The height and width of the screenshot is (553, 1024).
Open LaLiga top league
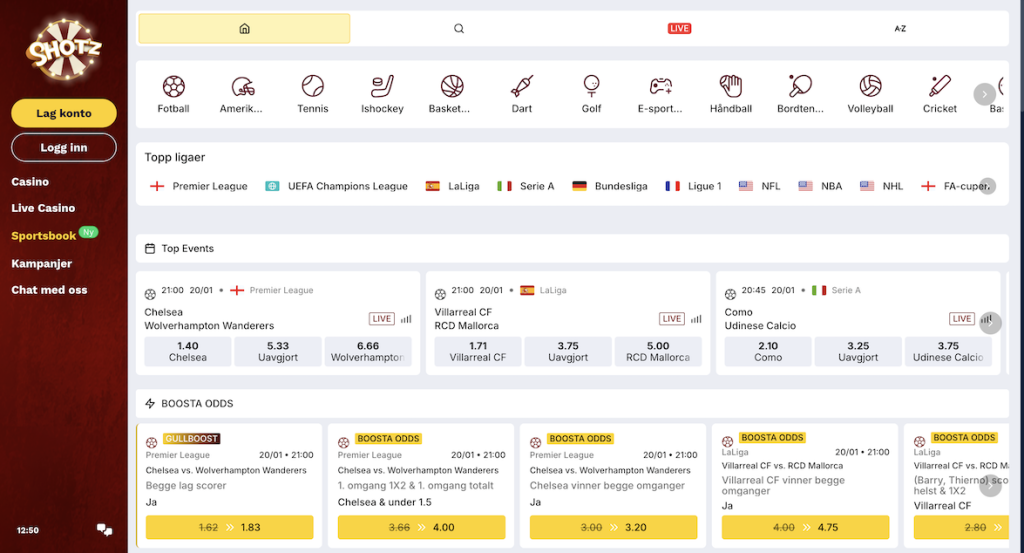452,186
